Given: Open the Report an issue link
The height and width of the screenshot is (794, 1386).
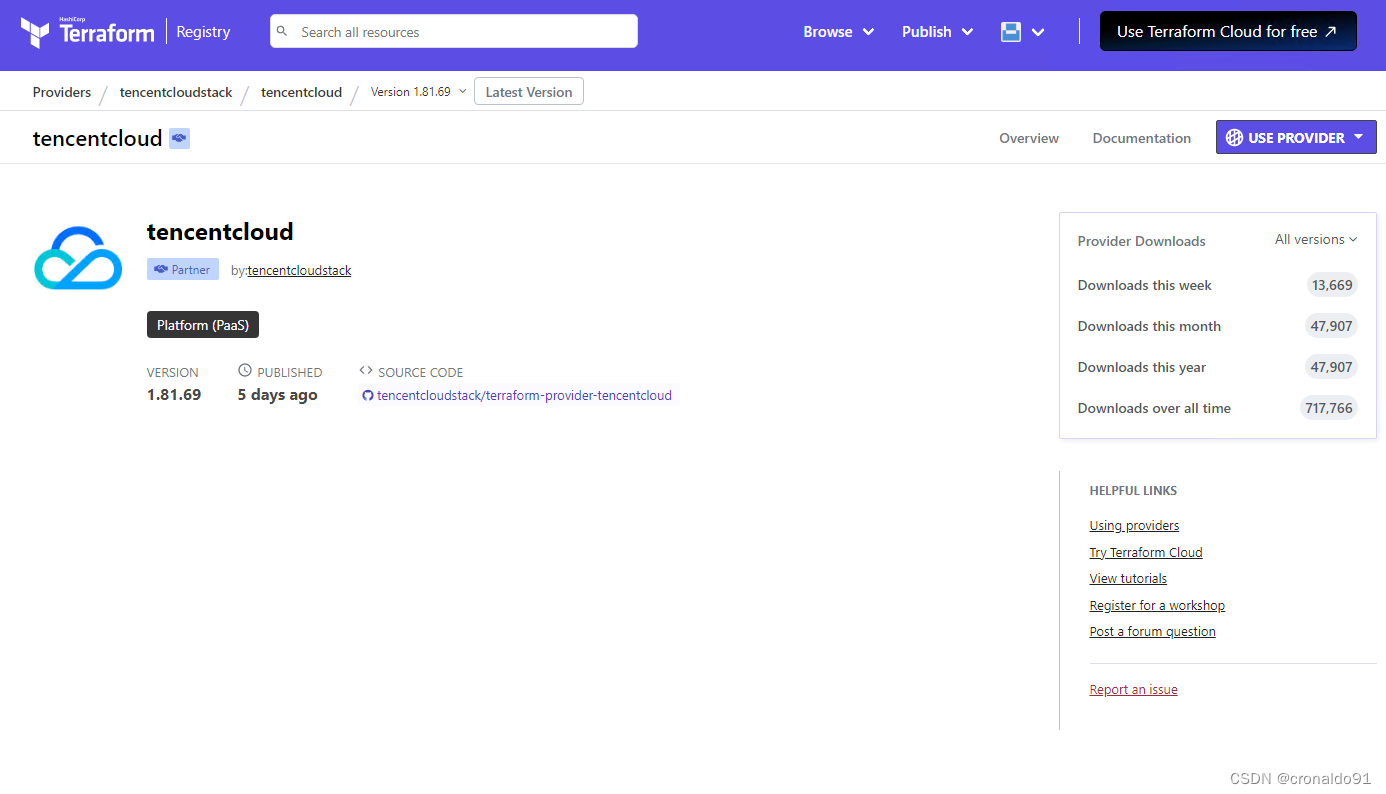Looking at the screenshot, I should 1133,689.
